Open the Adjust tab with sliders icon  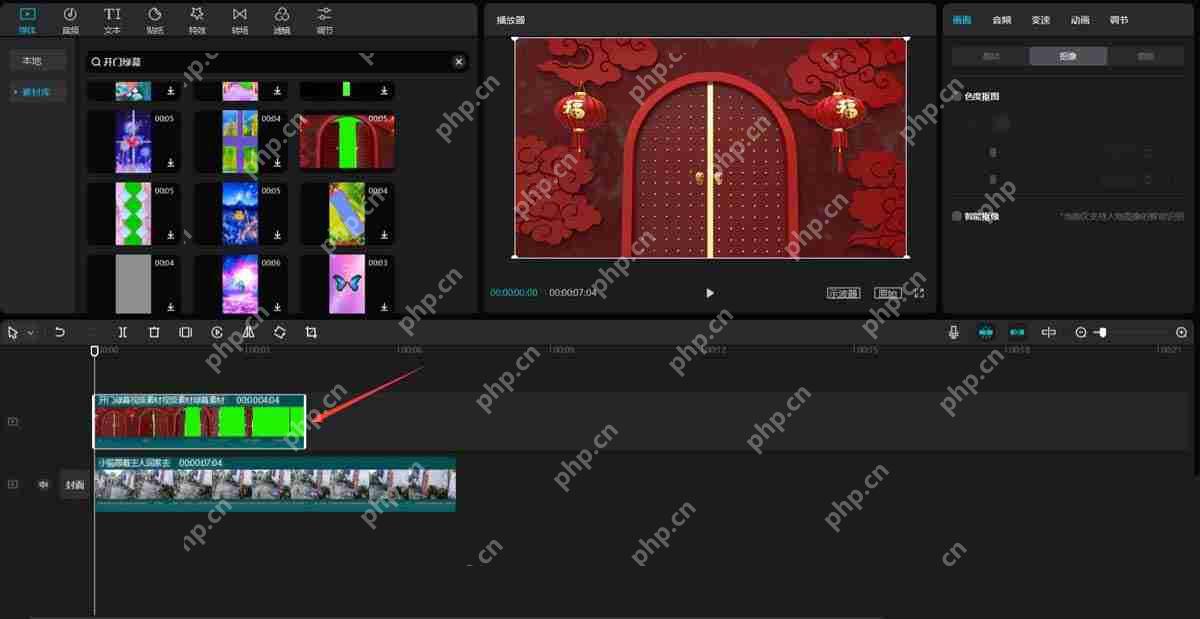click(325, 20)
